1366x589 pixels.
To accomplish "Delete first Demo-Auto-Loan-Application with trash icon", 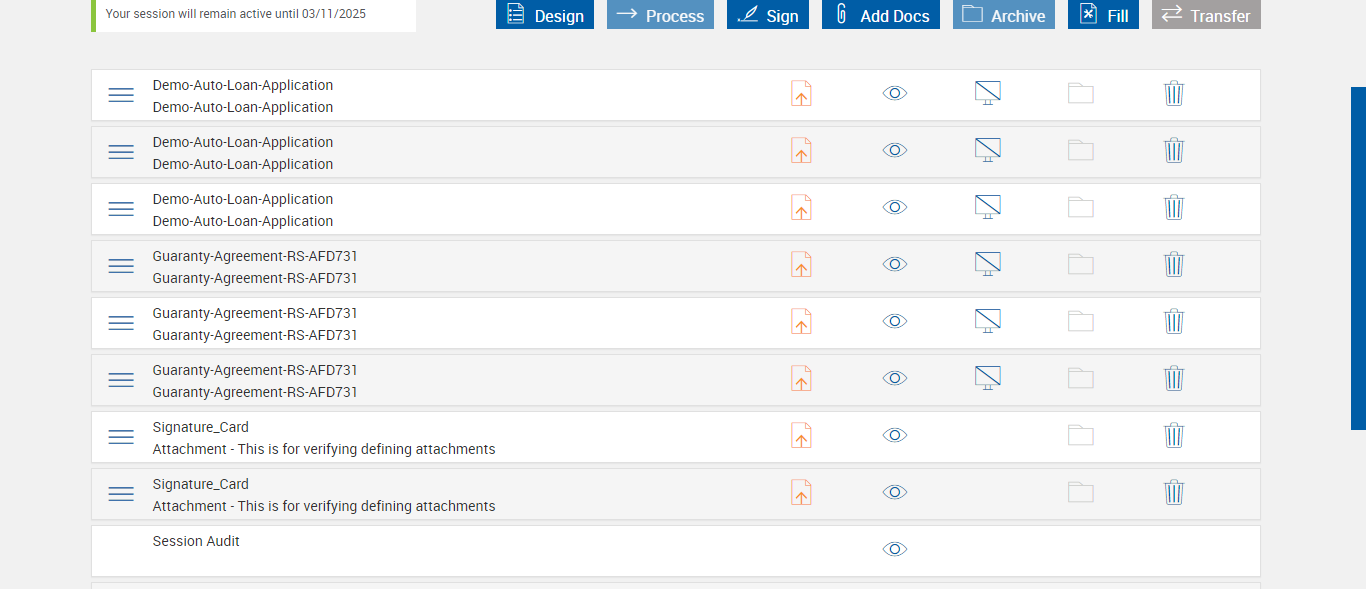I will (x=1174, y=93).
